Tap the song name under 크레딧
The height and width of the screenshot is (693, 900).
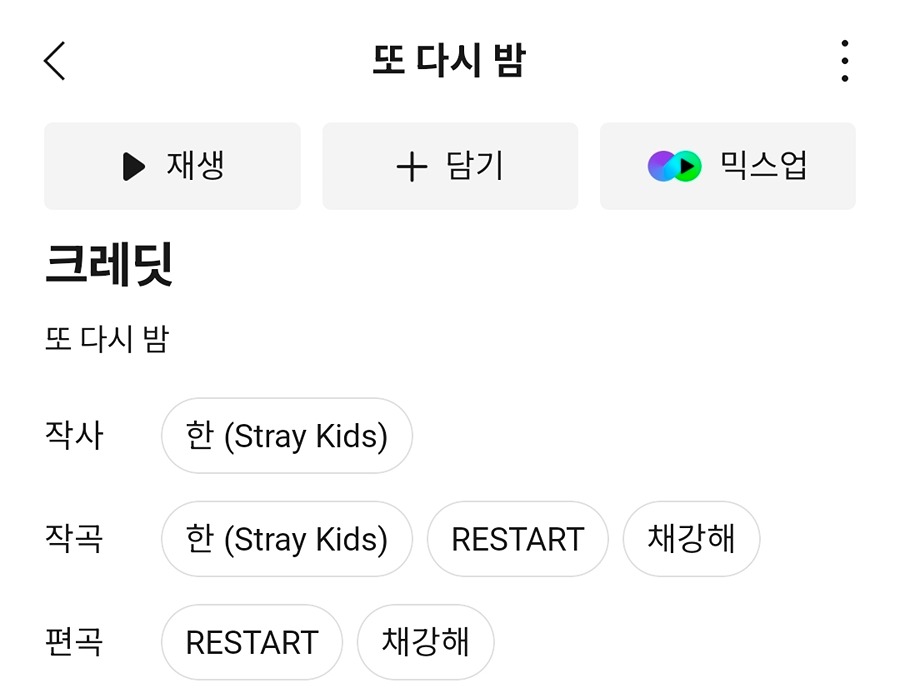[x=107, y=339]
